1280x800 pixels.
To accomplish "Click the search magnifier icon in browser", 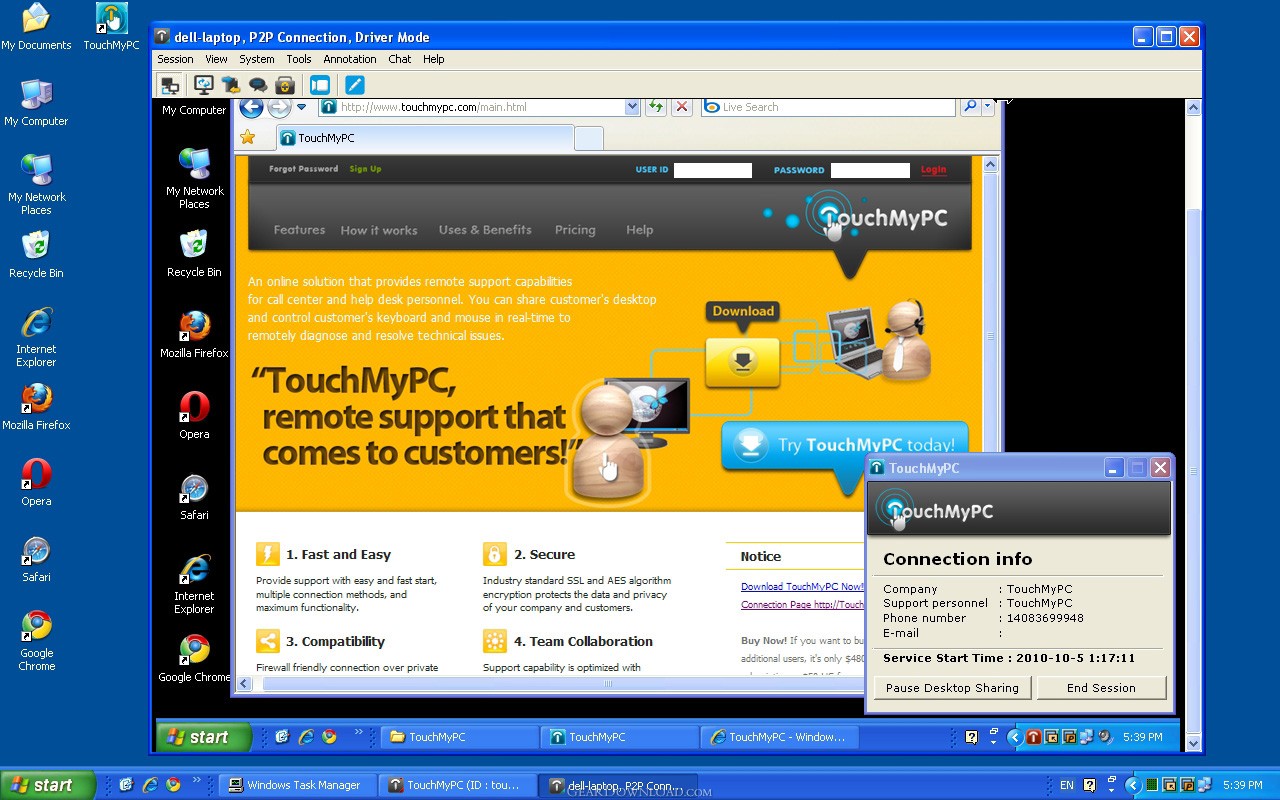I will tap(969, 107).
